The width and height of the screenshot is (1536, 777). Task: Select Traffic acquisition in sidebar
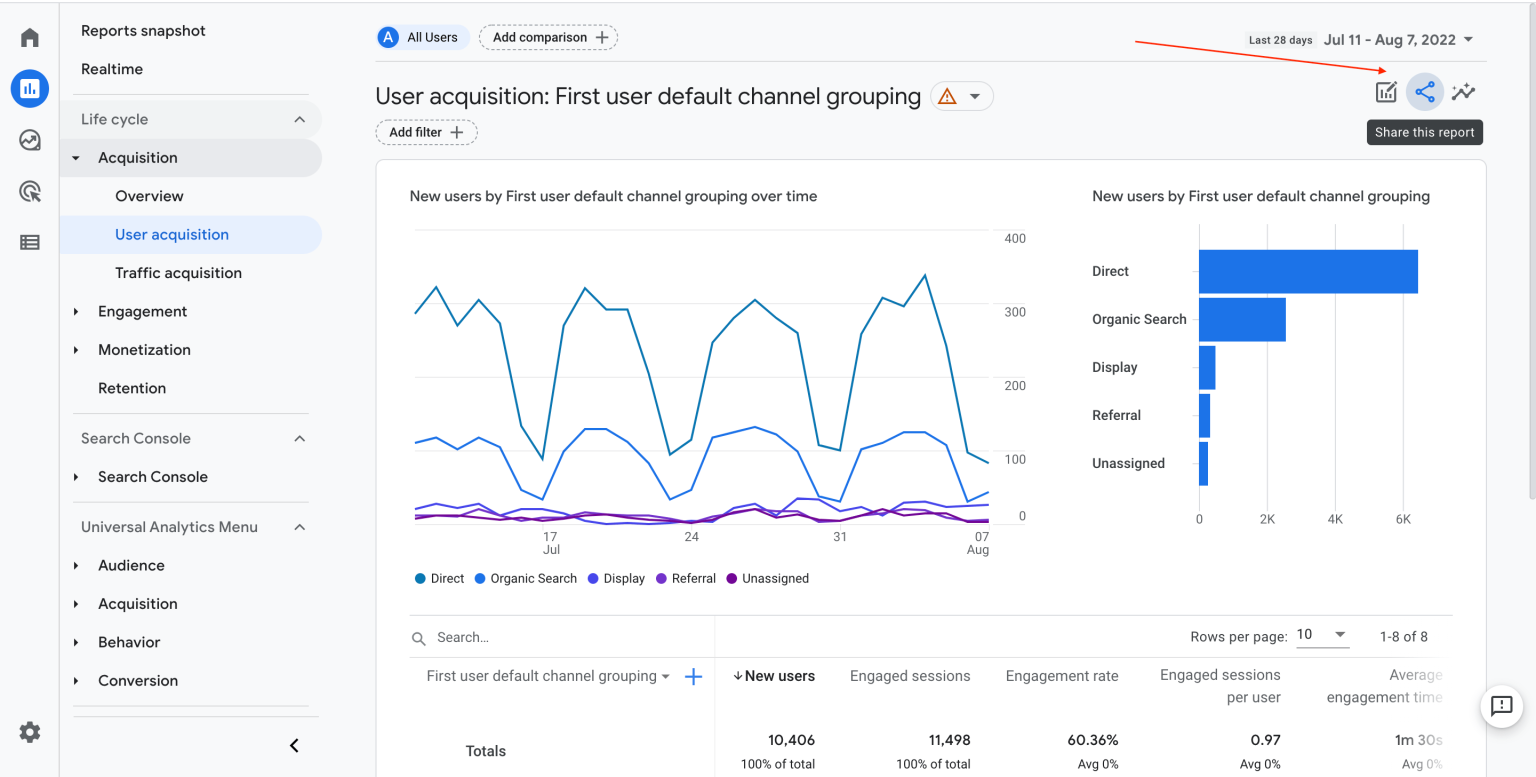[x=178, y=273]
